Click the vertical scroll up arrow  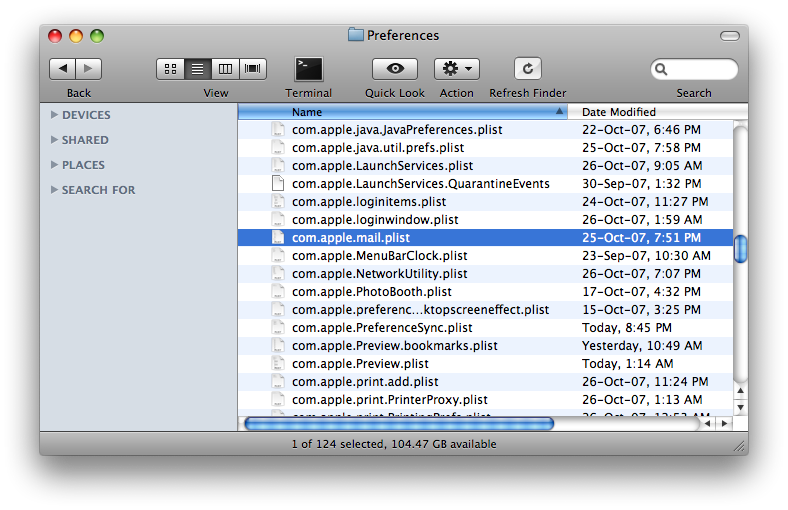(740, 391)
